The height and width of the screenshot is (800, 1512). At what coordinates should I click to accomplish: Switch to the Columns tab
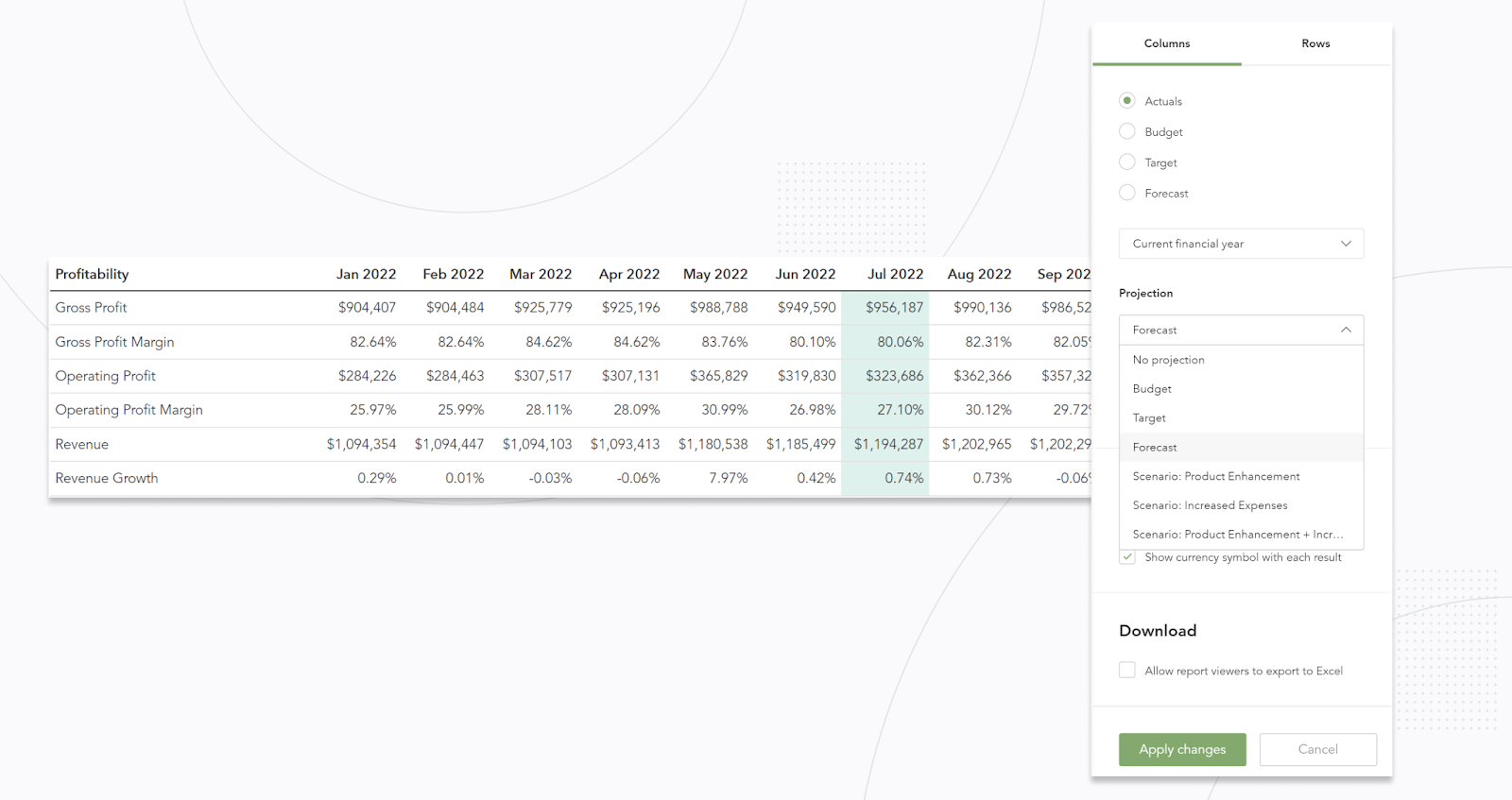coord(1167,43)
